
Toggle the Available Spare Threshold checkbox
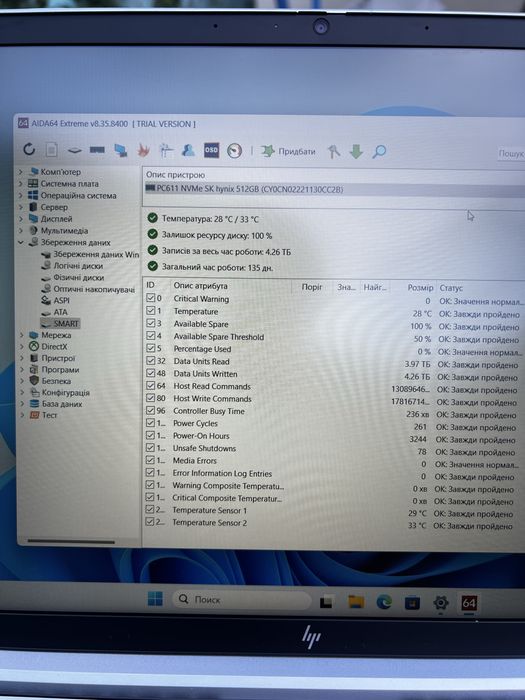pos(150,335)
